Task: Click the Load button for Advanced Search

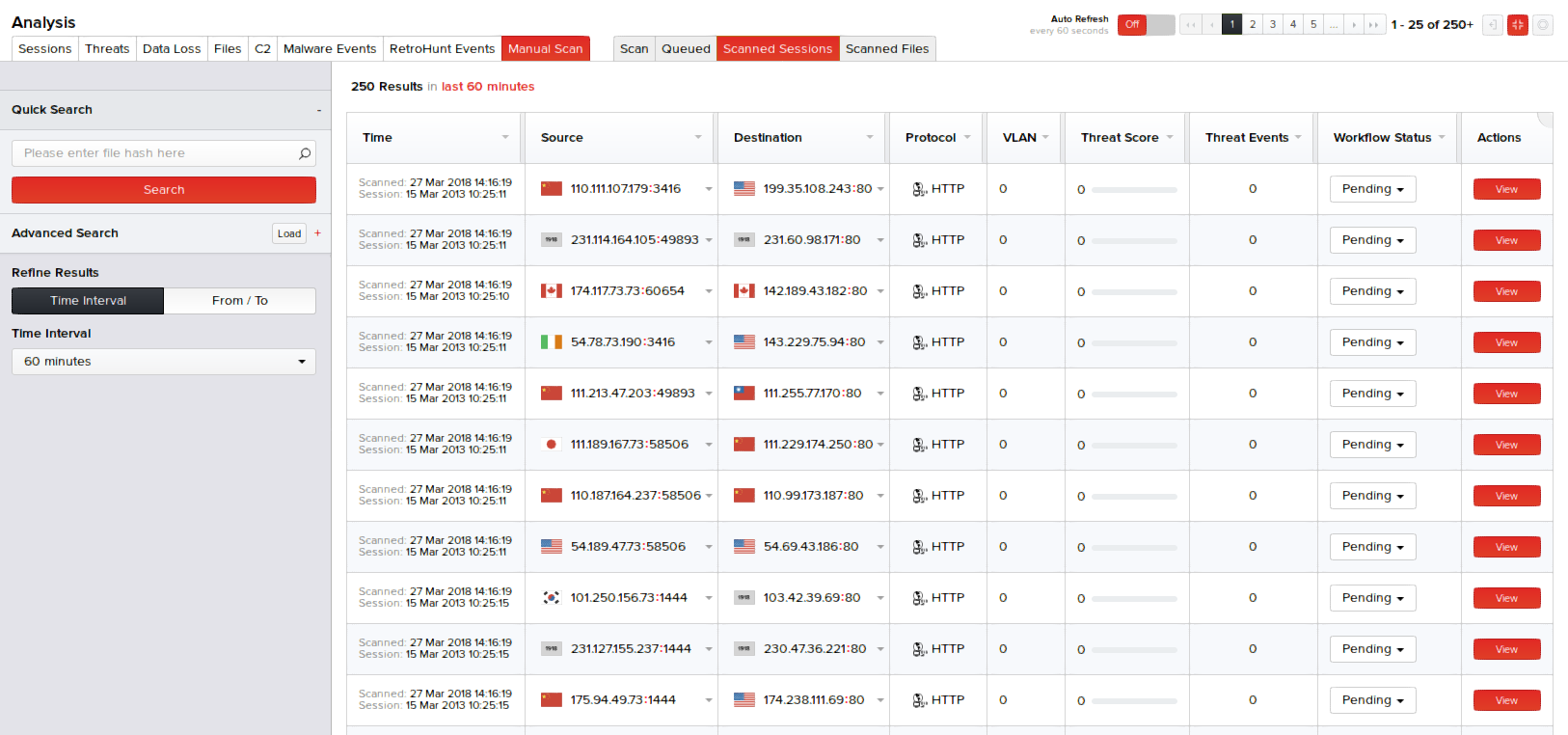Action: (289, 233)
